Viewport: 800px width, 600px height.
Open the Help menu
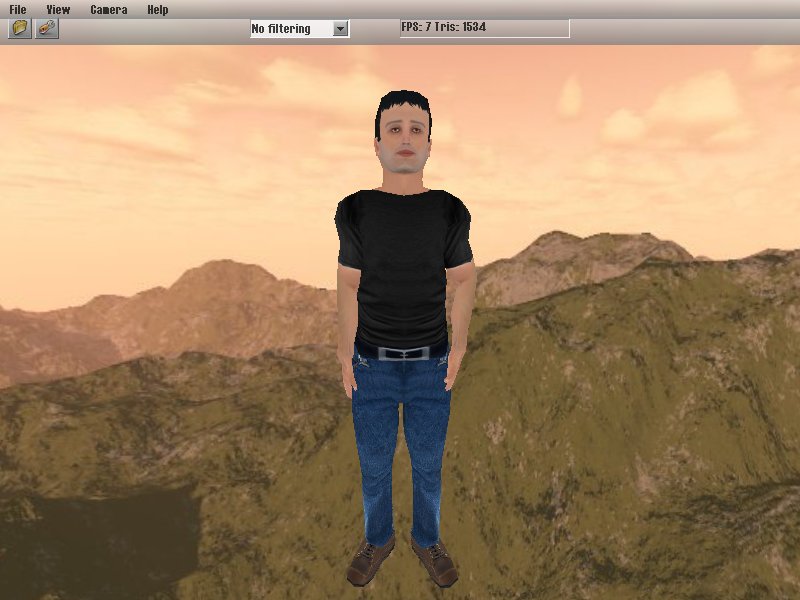158,10
